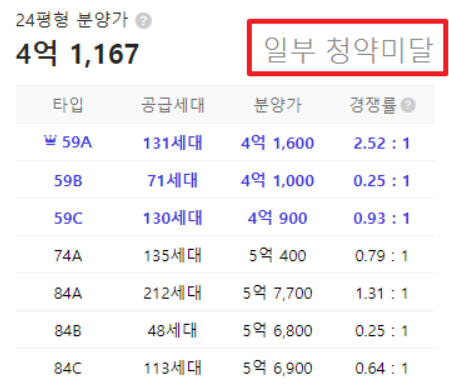Screen dimensions: 449x389
Task: Click the 경쟁률 column header text
Action: 373,105
